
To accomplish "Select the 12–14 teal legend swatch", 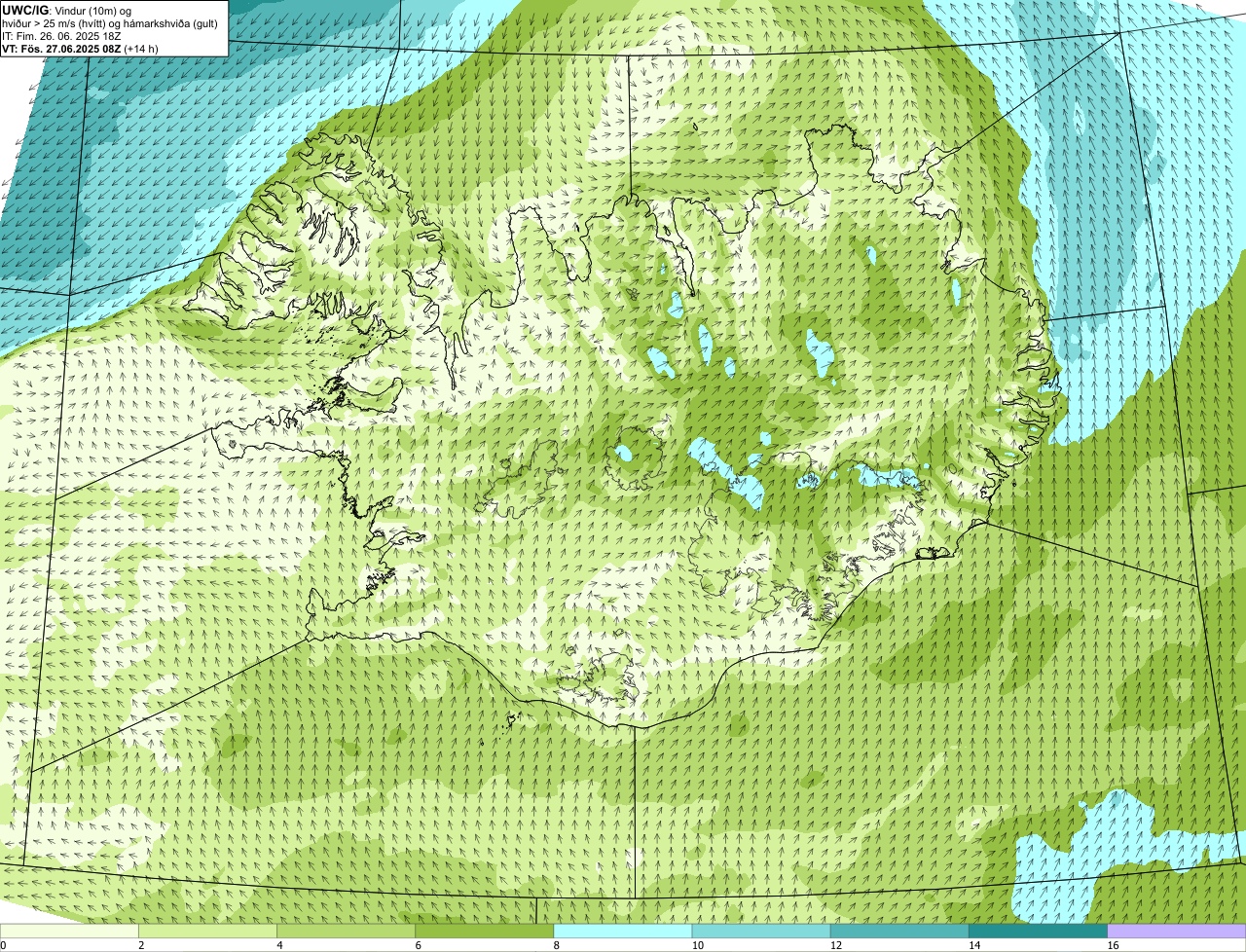I will (899, 931).
